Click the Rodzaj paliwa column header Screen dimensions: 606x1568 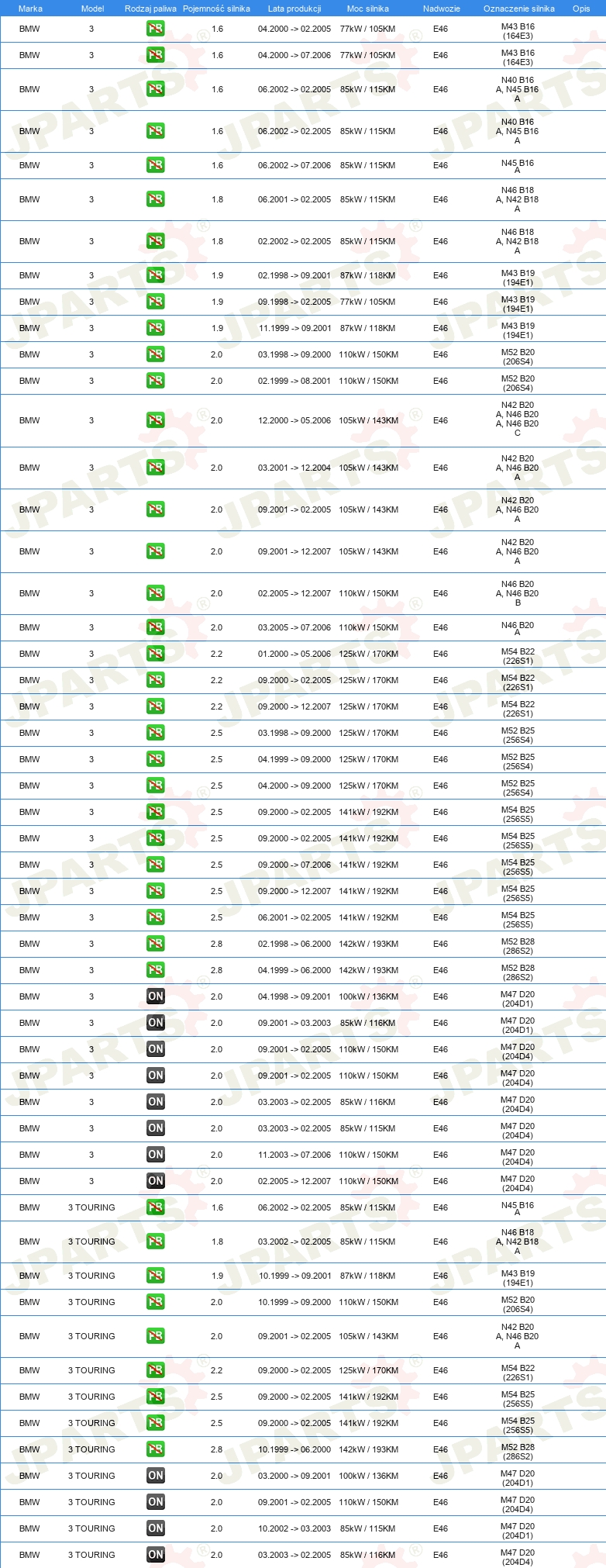pyautogui.click(x=150, y=9)
